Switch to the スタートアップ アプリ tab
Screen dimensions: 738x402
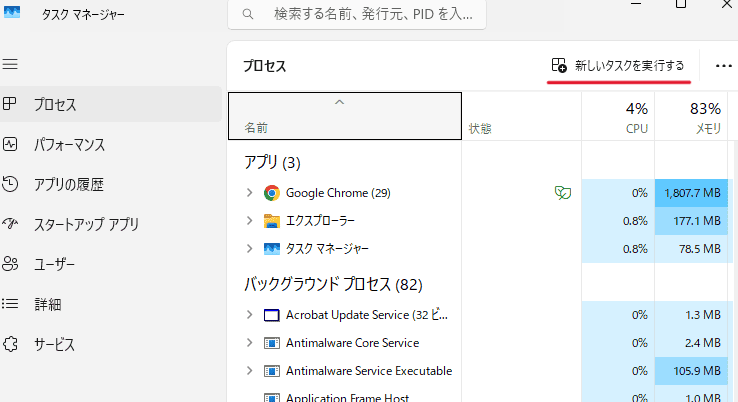click(111, 224)
